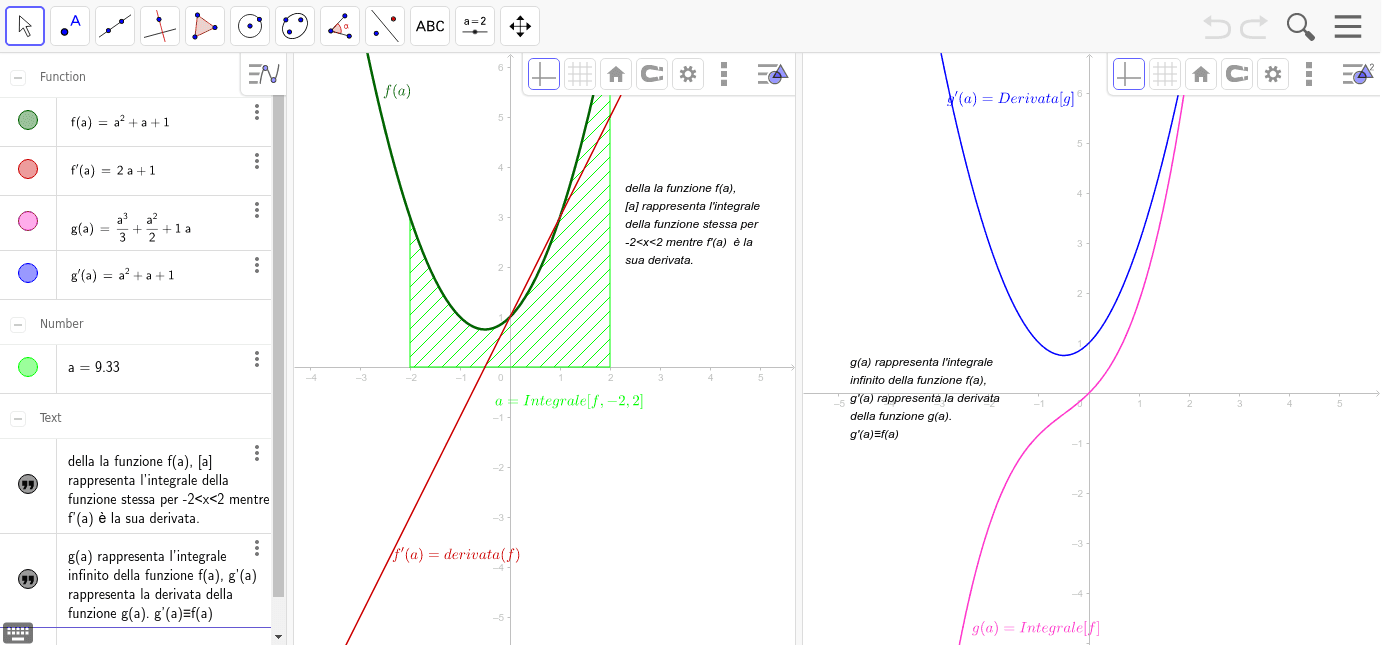This screenshot has height=647, width=1382.
Task: Open options menu for f(a) row
Action: click(x=257, y=112)
